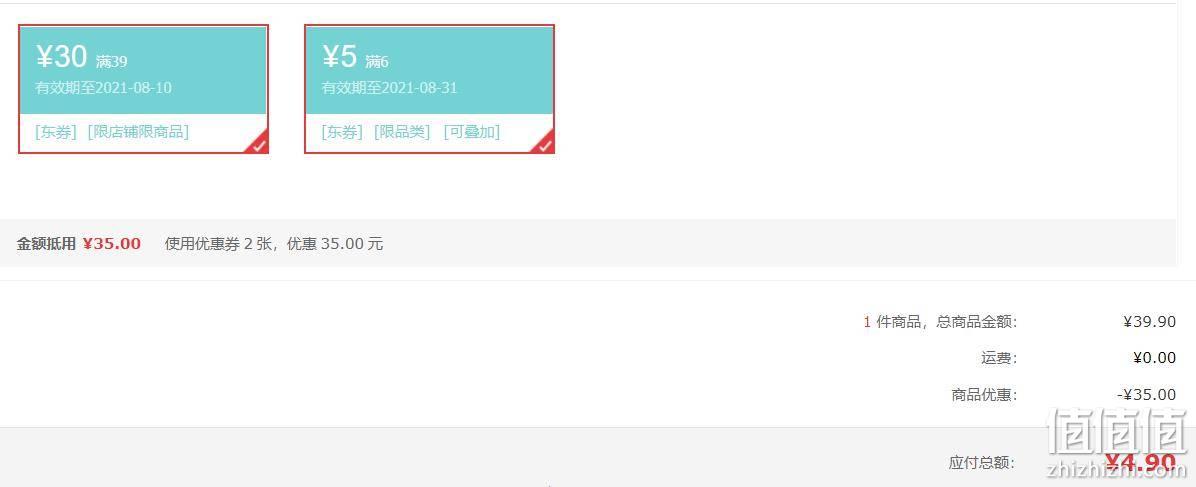Deselect the checkmark on the ¥30 coupon

pos(259,144)
